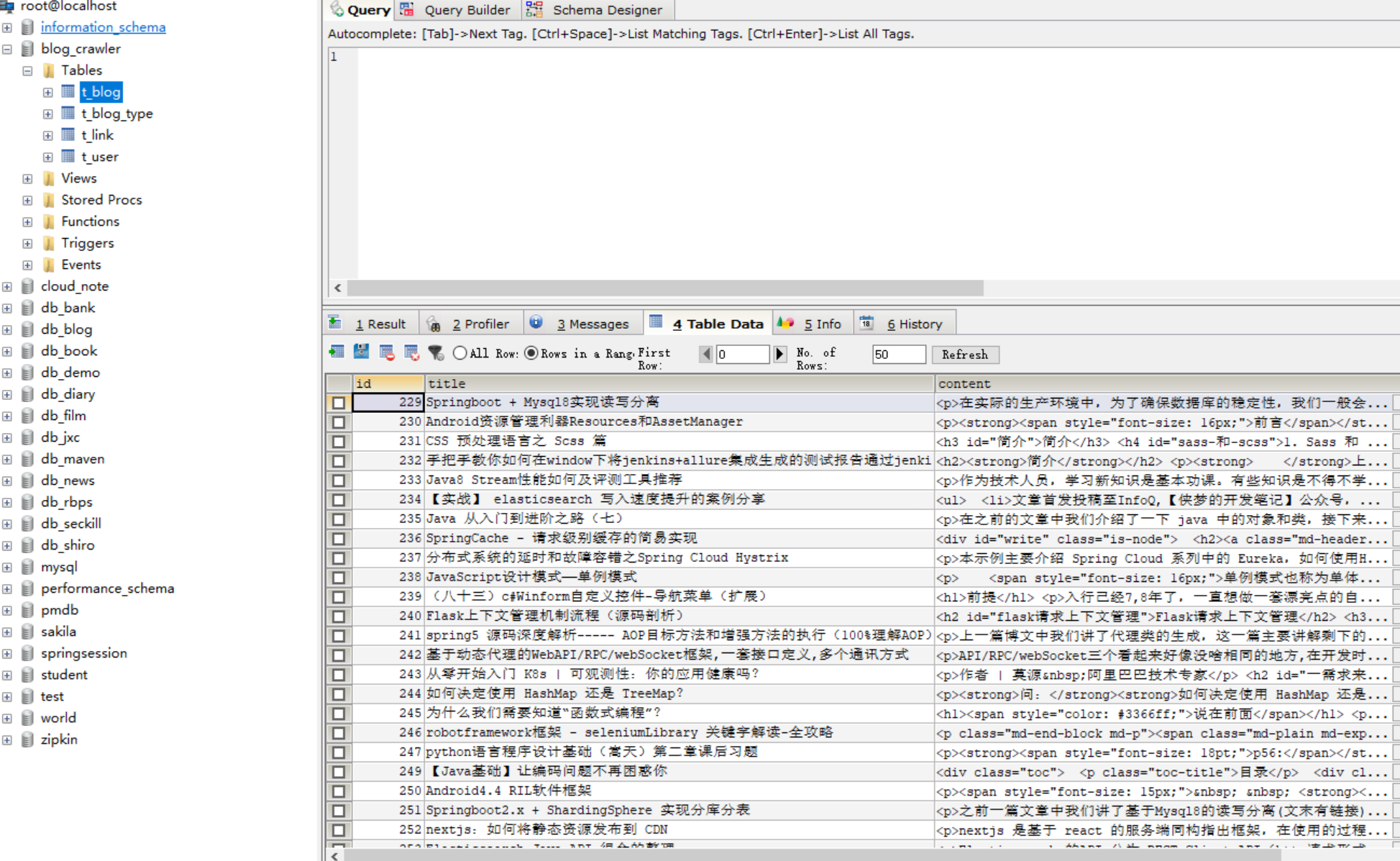Check the checkbox for row id 236
The image size is (1400, 861).
coord(339,539)
